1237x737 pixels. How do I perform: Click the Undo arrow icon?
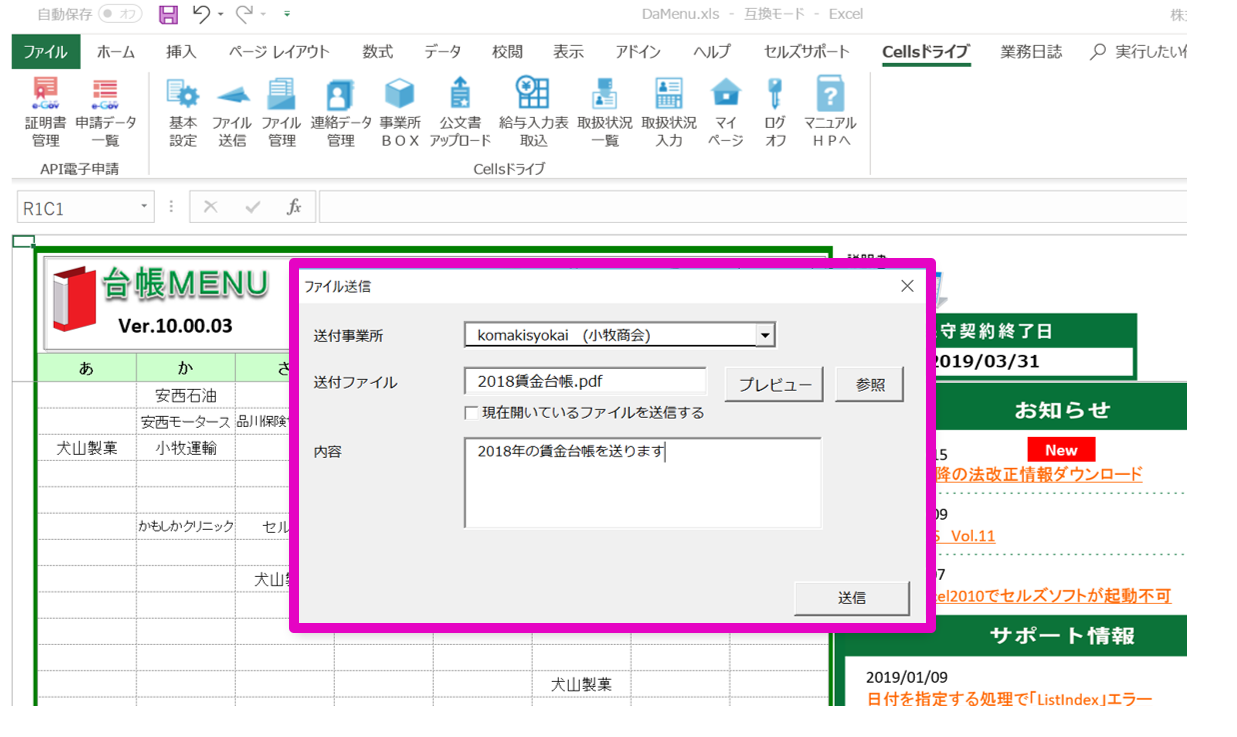coord(202,14)
